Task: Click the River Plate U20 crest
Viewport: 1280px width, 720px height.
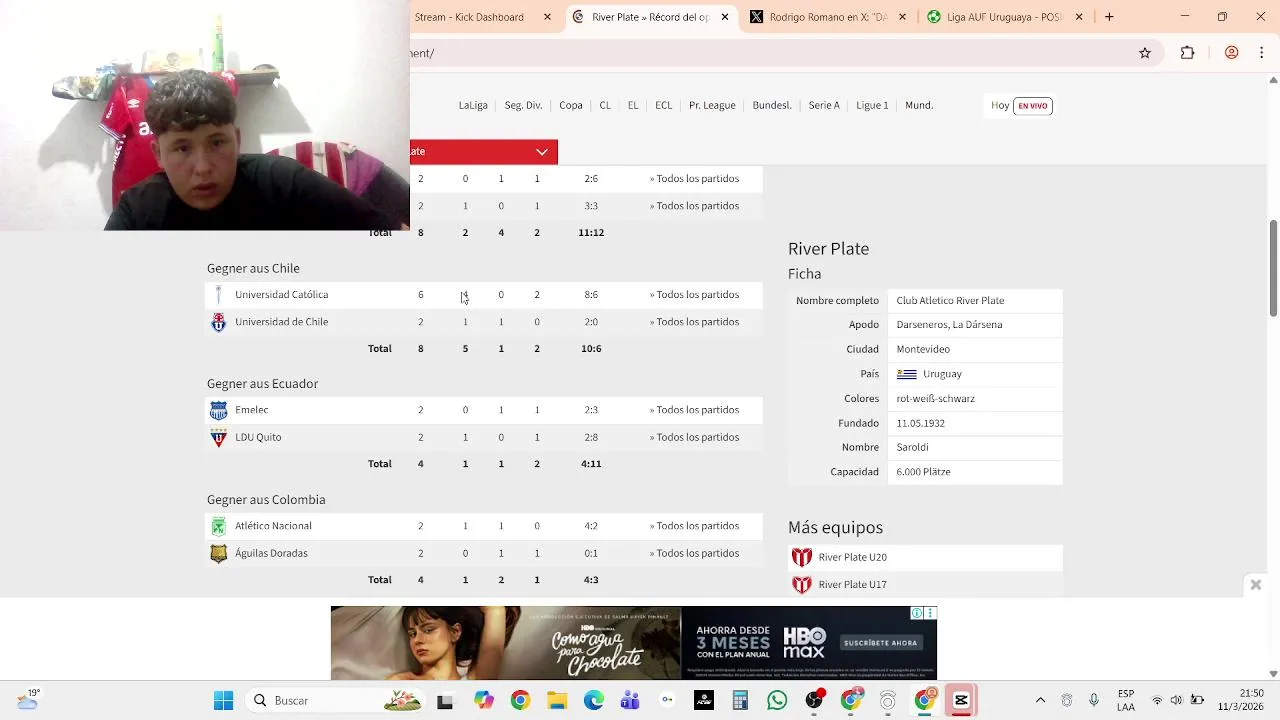Action: click(x=802, y=557)
